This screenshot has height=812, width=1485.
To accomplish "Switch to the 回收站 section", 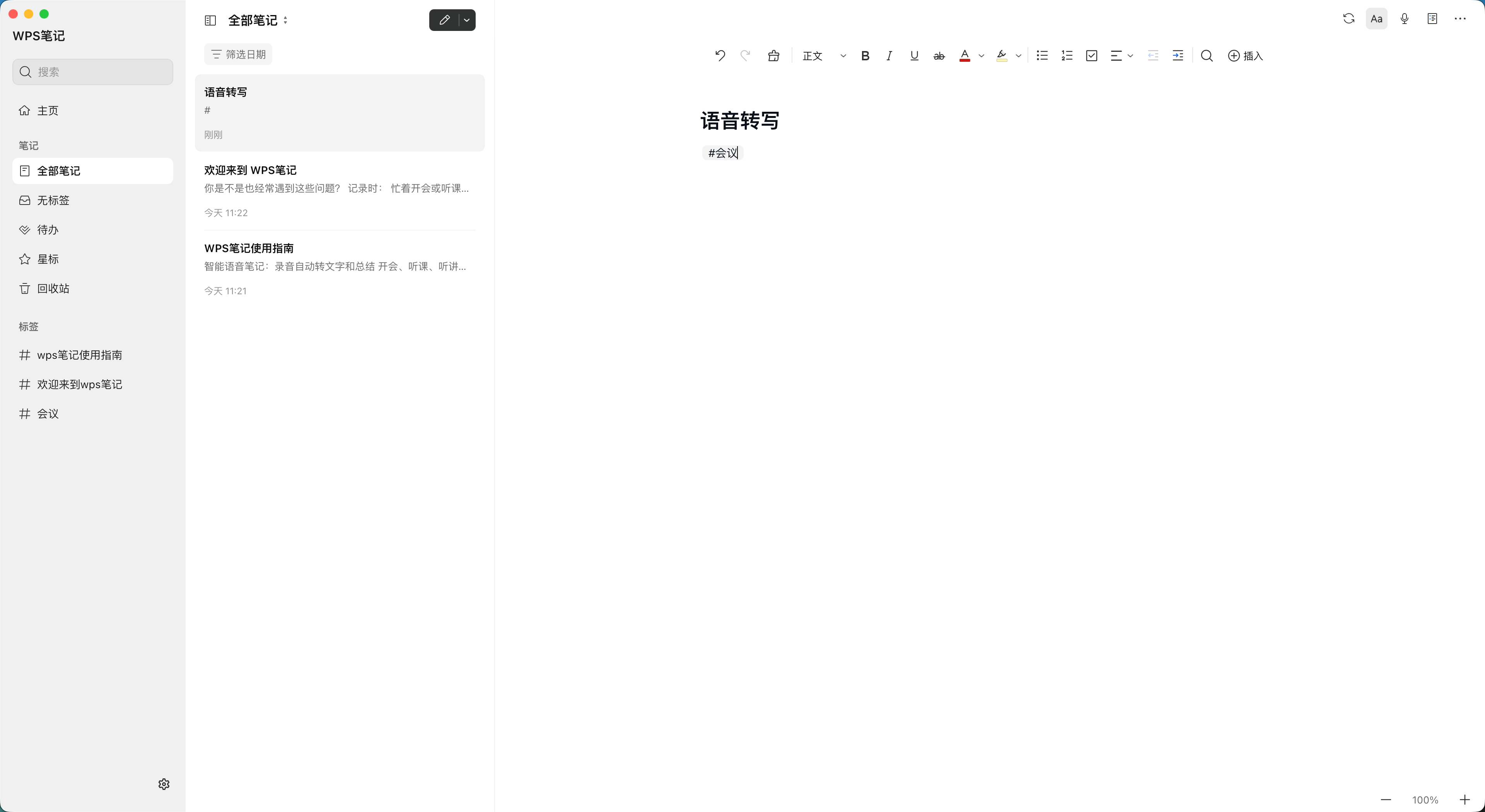I will click(53, 288).
